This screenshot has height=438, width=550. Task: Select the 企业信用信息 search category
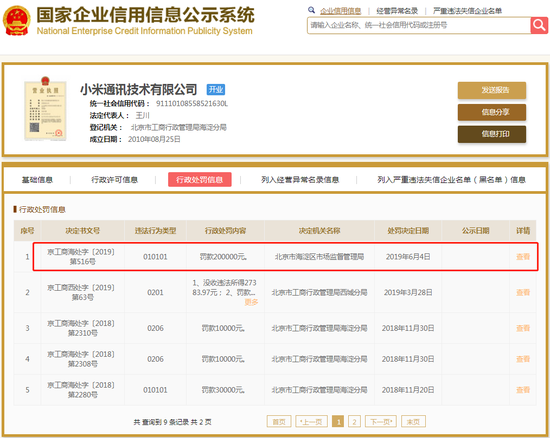tap(341, 11)
